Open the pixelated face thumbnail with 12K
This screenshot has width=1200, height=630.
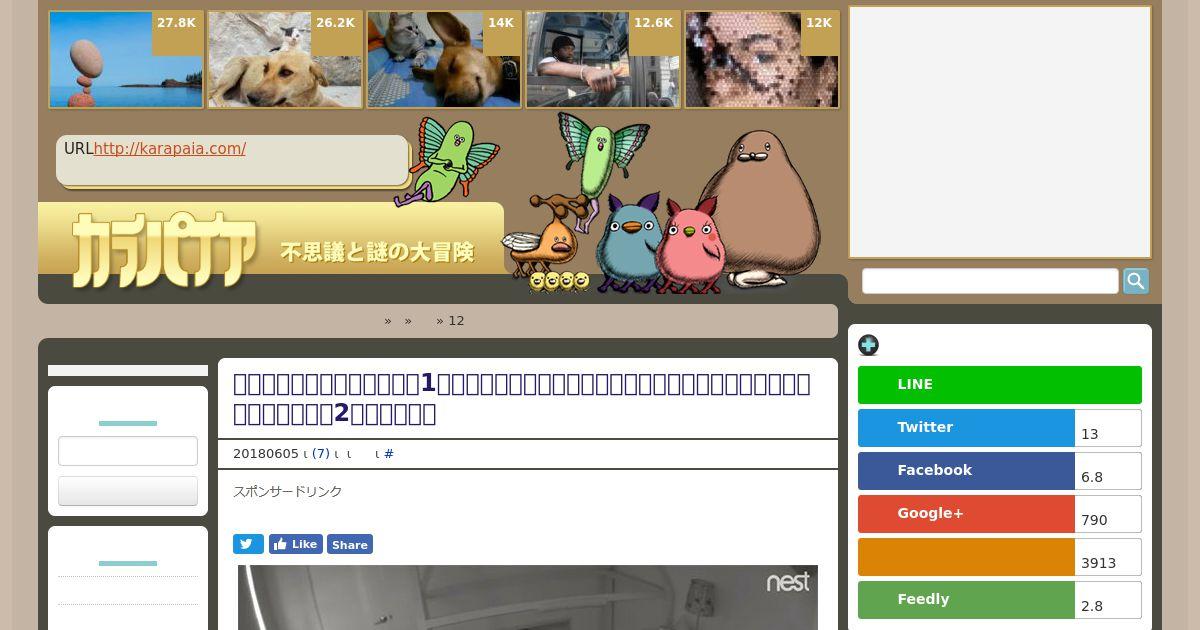click(762, 59)
